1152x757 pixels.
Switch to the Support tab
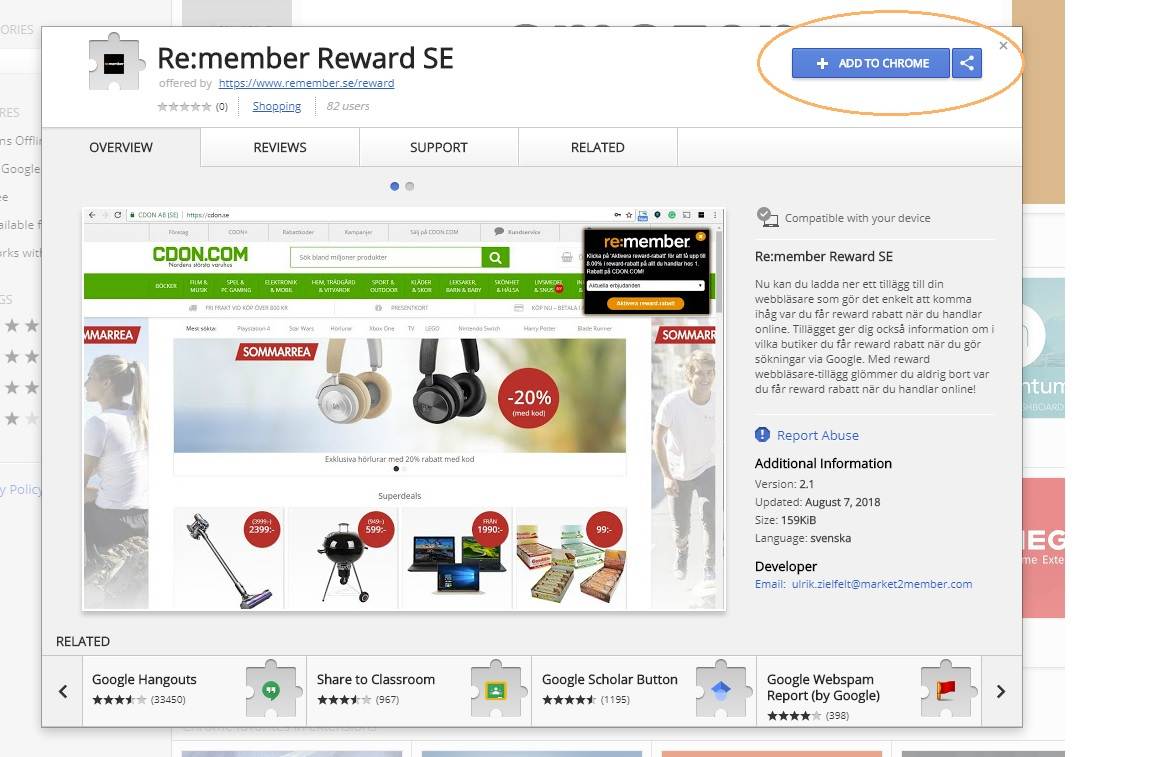tap(439, 147)
